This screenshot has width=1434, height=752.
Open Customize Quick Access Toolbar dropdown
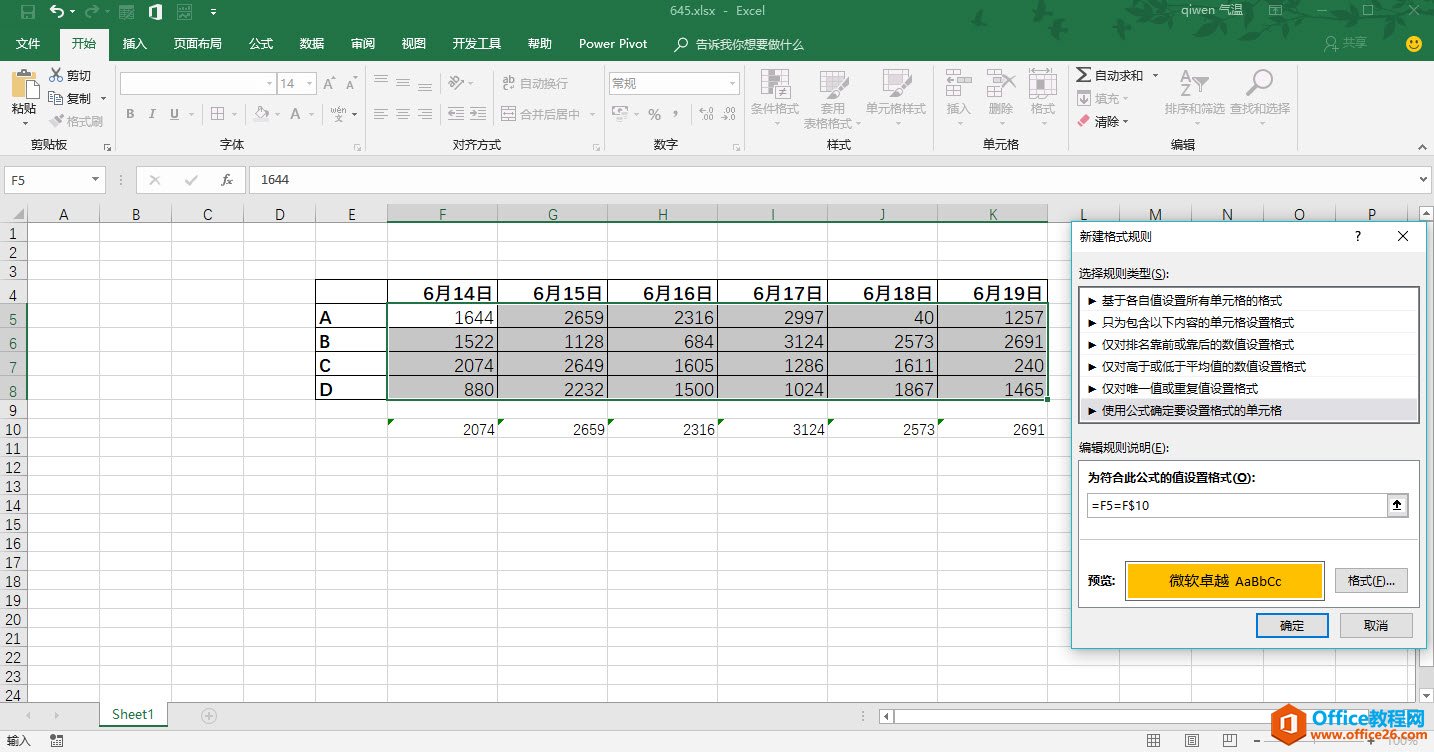(213, 12)
